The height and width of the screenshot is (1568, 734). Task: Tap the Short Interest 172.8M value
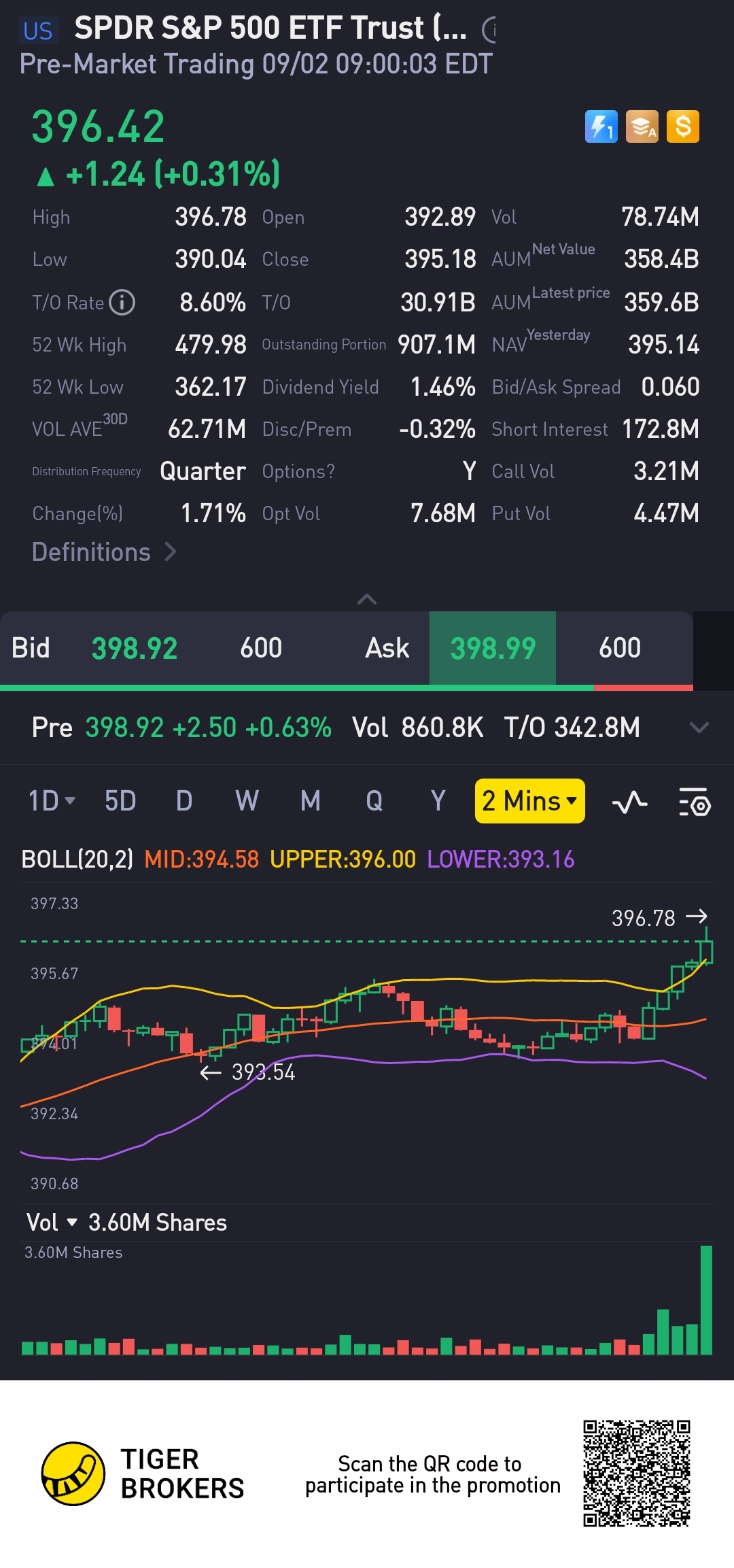[x=661, y=429]
